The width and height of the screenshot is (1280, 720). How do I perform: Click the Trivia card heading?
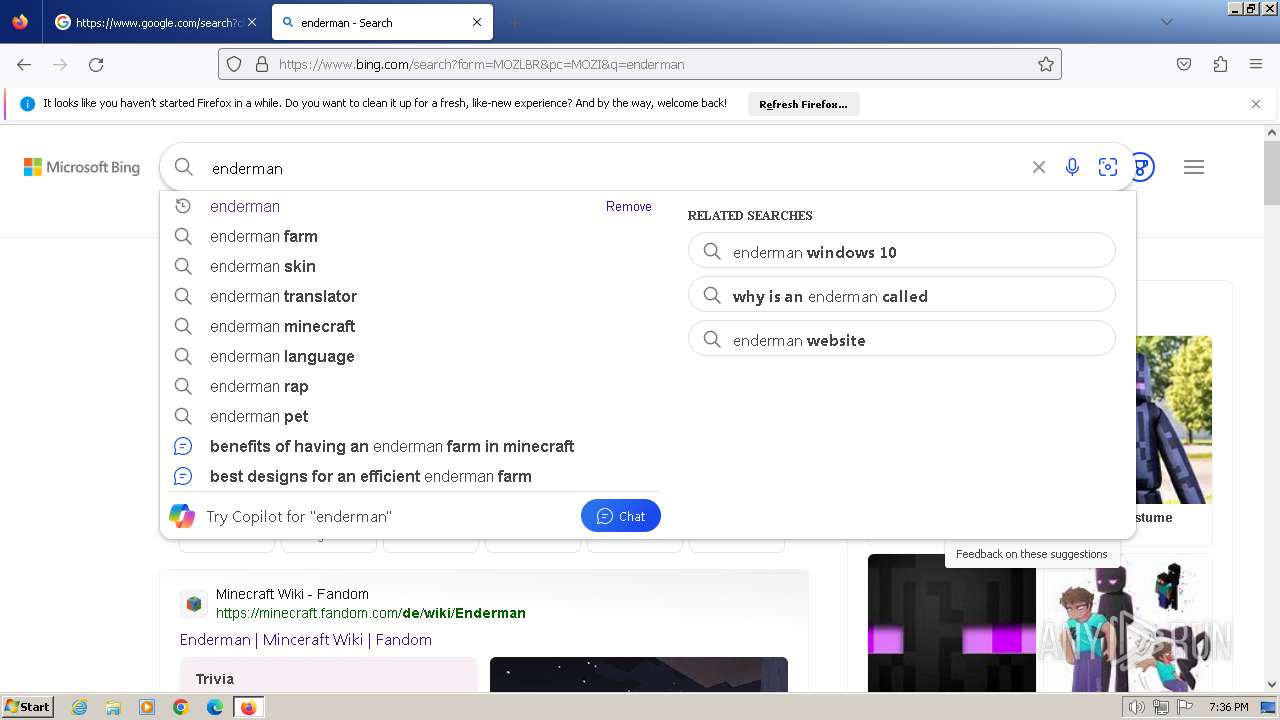tap(215, 679)
